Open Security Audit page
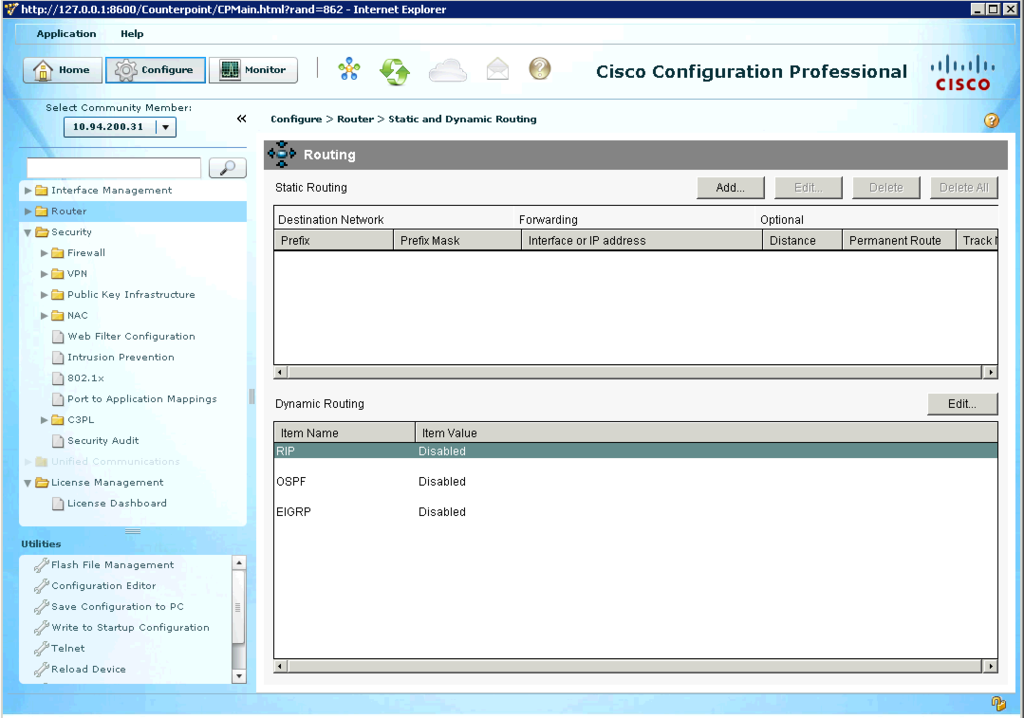The image size is (1024, 718). coord(103,441)
